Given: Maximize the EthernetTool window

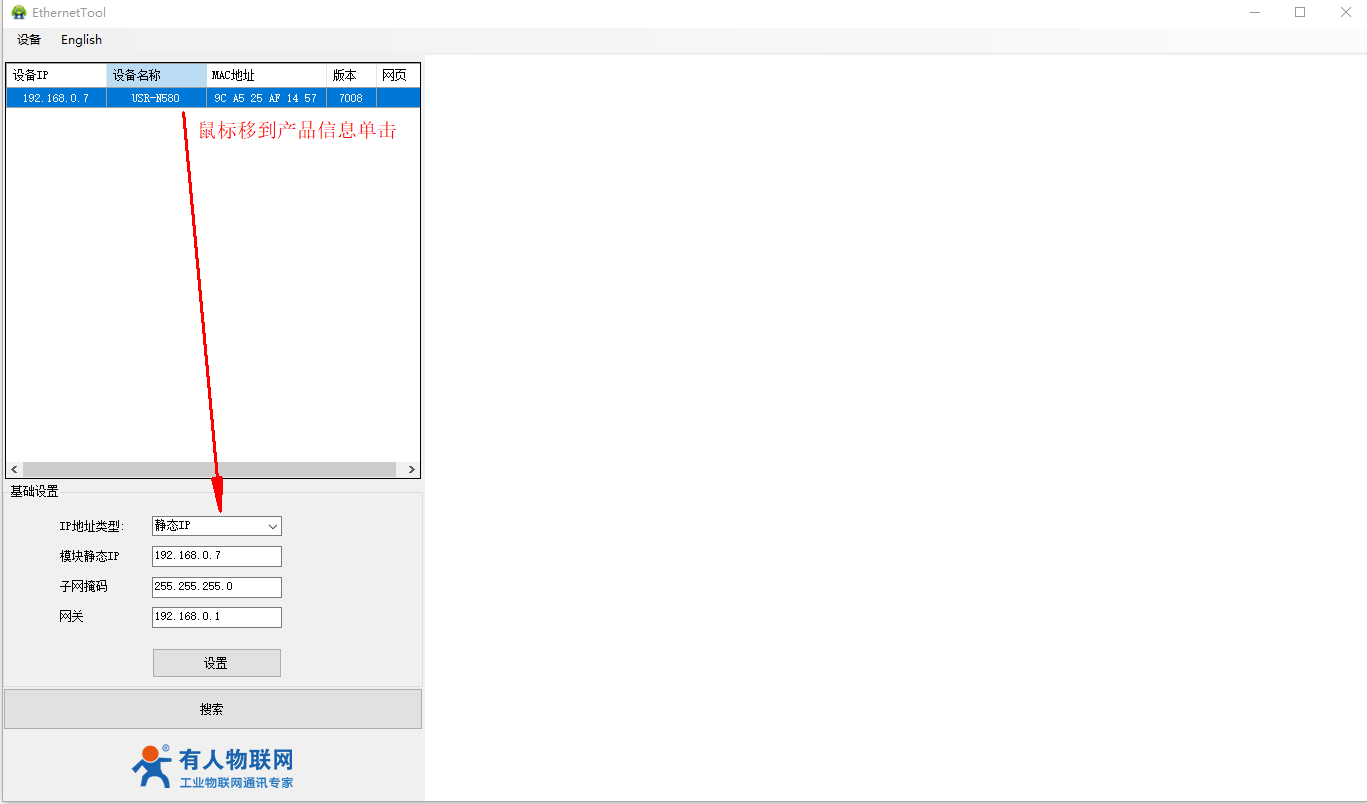Looking at the screenshot, I should 1300,13.
